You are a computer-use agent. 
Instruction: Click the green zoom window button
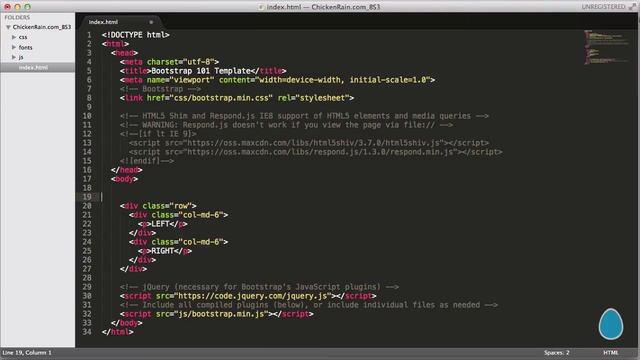coord(27,7)
